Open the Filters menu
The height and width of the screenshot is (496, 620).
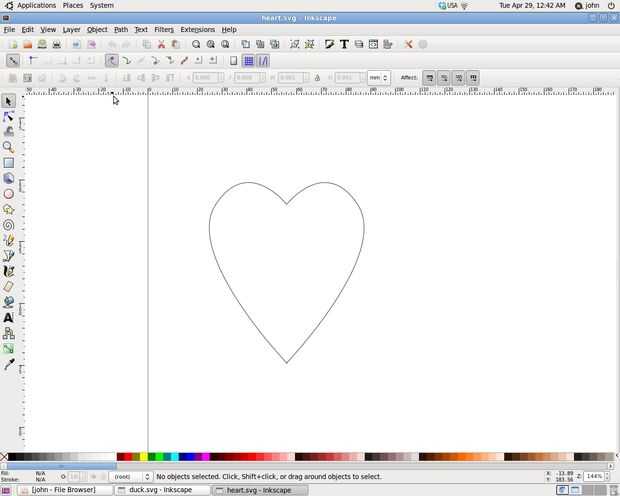[164, 30]
